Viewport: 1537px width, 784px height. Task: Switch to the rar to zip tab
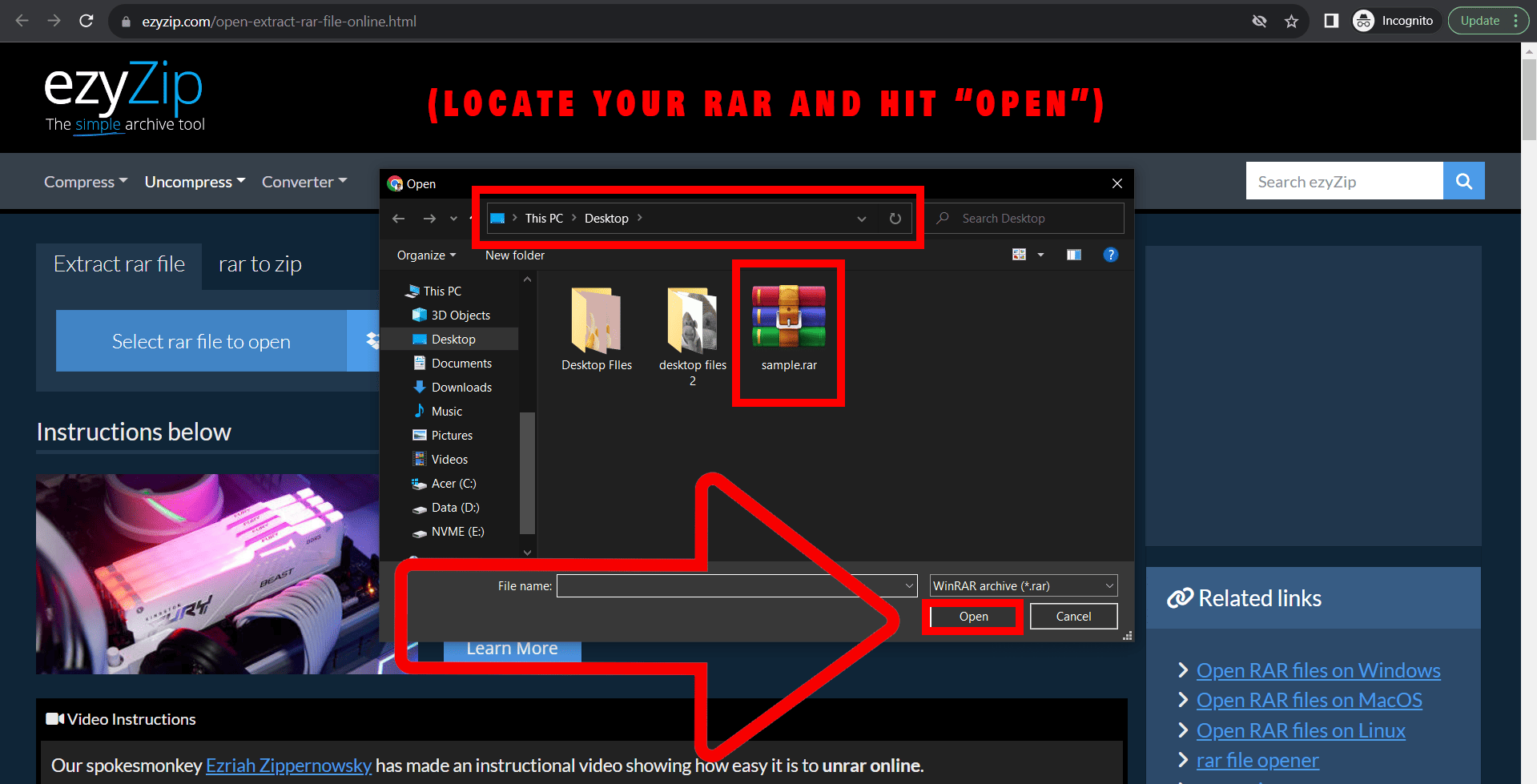pyautogui.click(x=260, y=263)
